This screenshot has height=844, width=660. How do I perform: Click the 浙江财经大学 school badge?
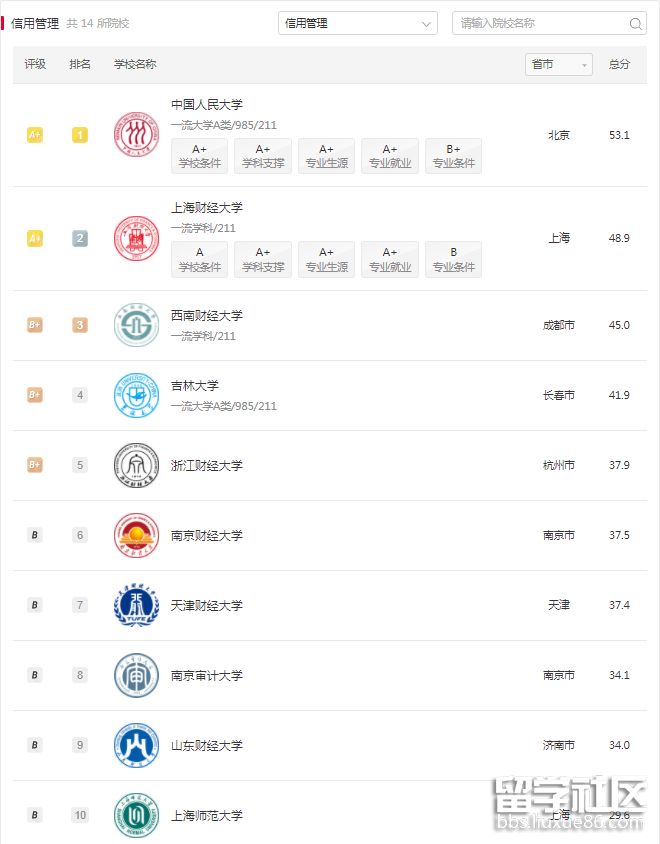pyautogui.click(x=136, y=465)
